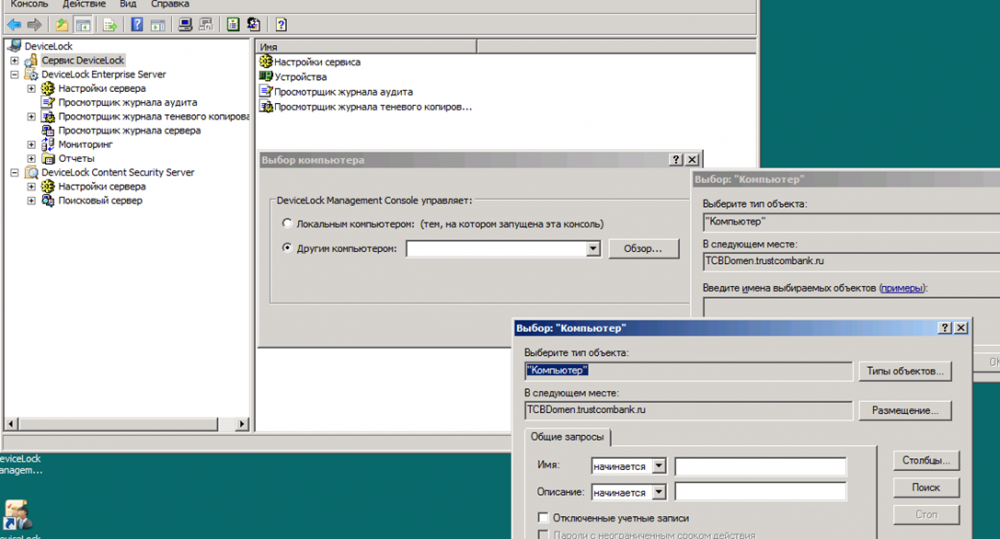Click the Поиск button

click(926, 487)
